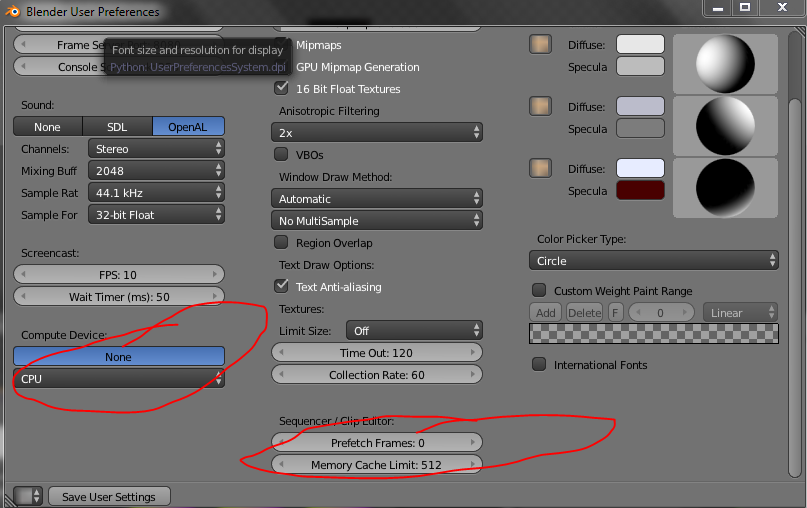Open Channels Stereo dropdown
This screenshot has height=508, width=807.
coord(156,149)
